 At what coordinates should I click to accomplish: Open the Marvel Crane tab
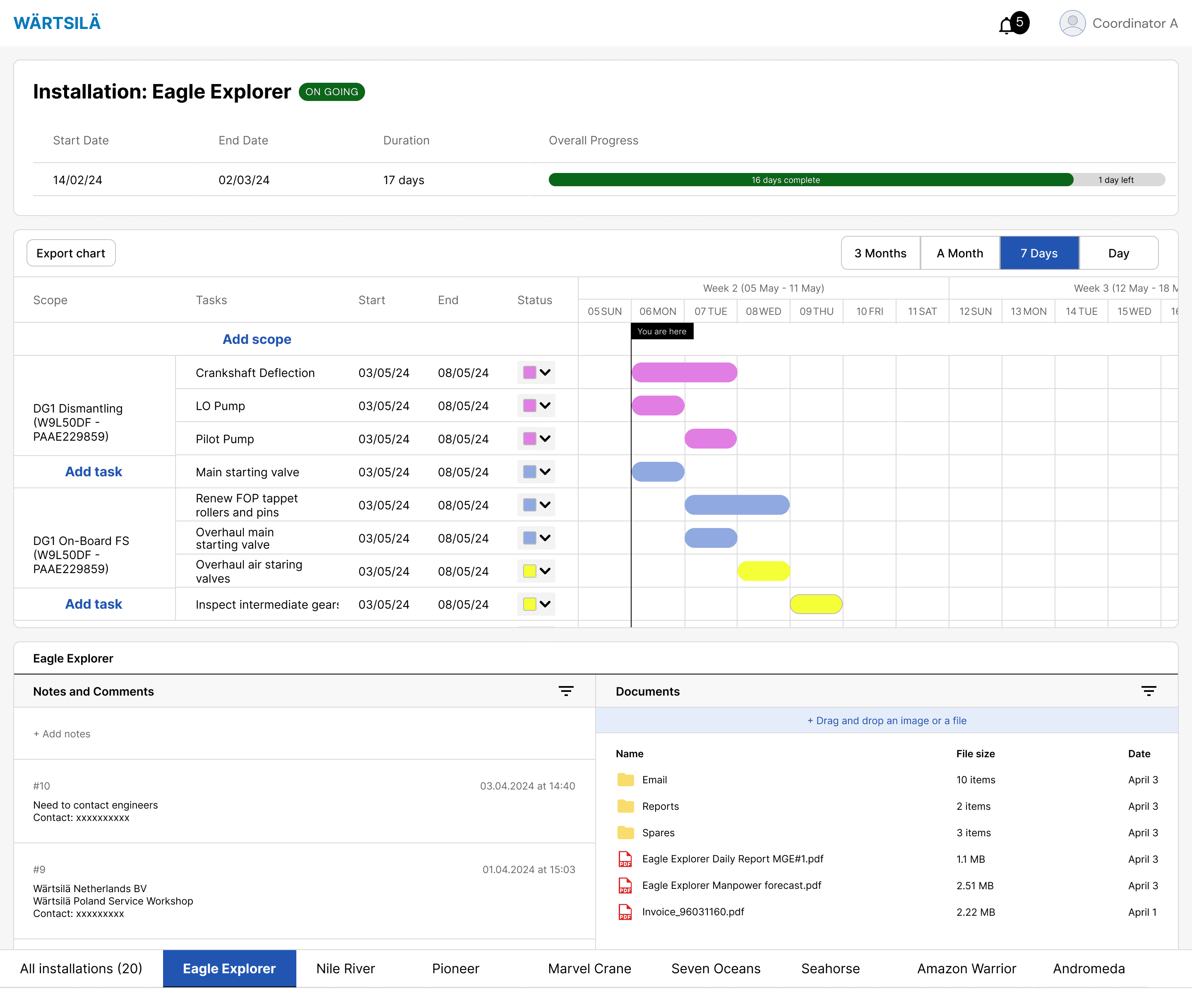click(x=589, y=969)
